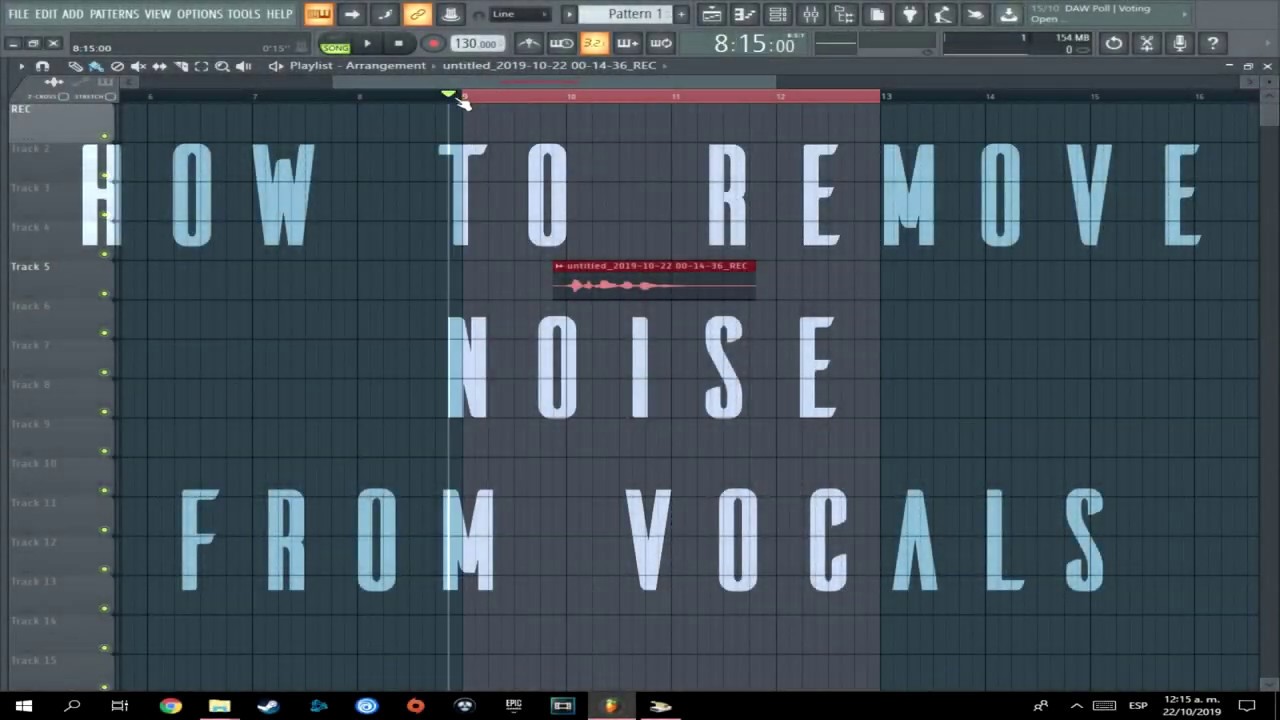Open the project picker icon

tap(877, 14)
